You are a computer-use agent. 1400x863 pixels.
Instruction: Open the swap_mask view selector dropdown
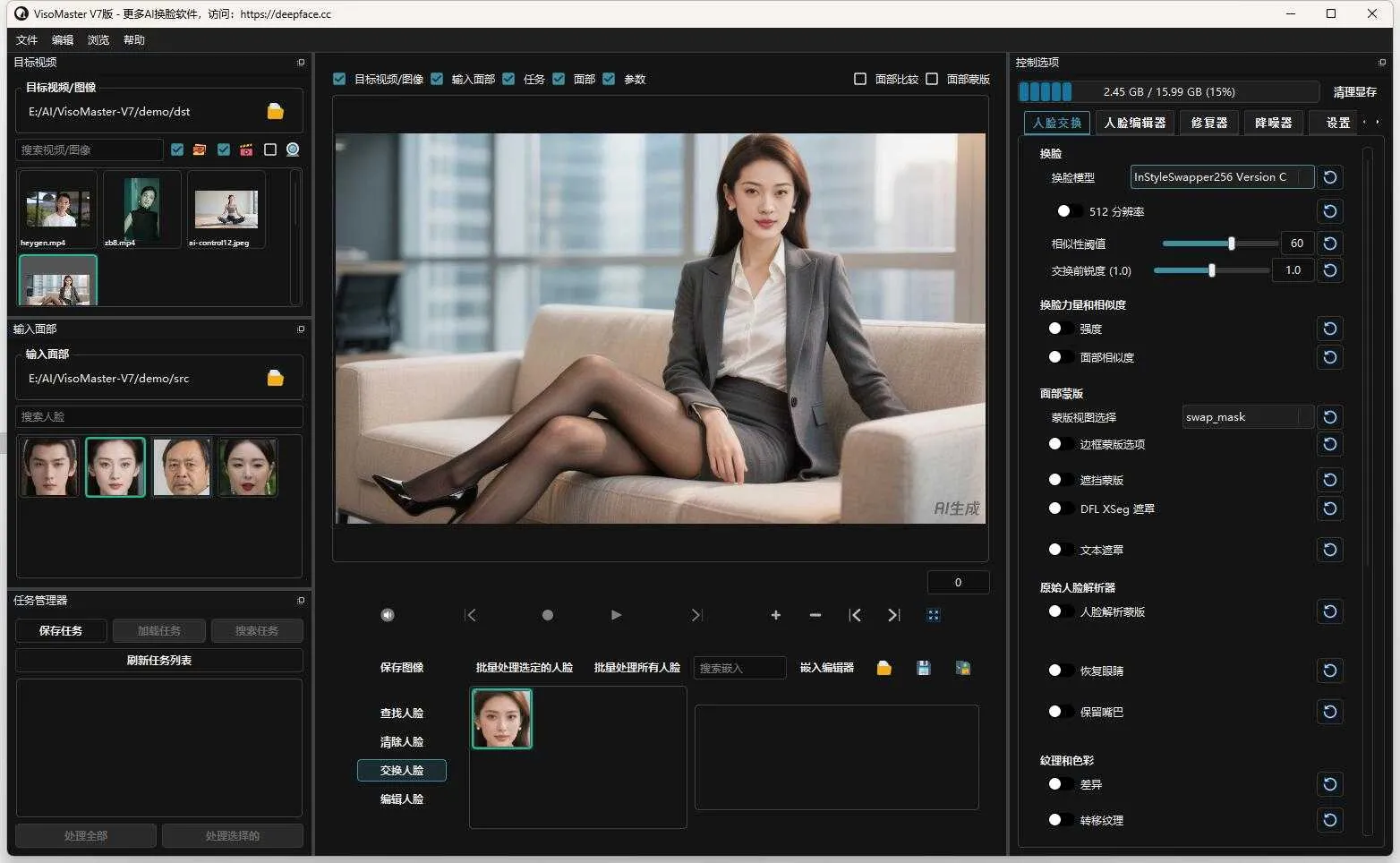pos(1247,416)
